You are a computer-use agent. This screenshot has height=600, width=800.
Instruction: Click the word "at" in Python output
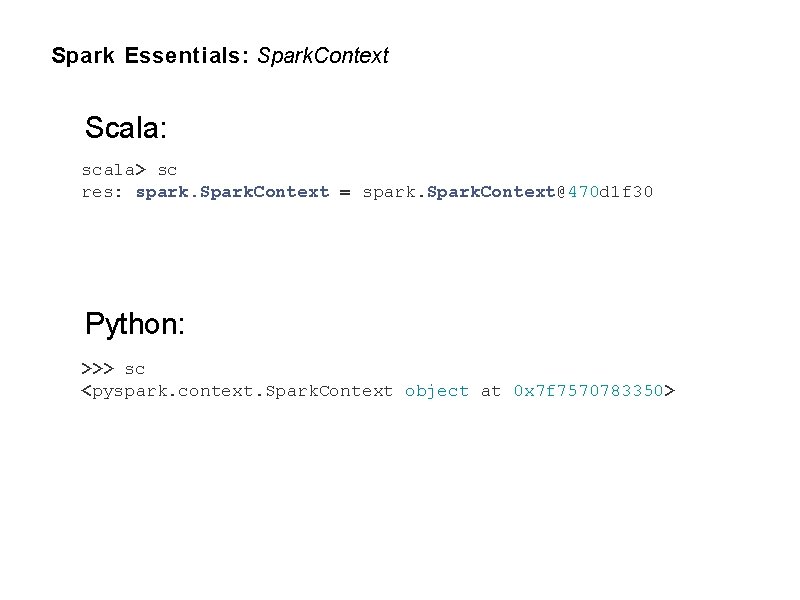point(491,391)
